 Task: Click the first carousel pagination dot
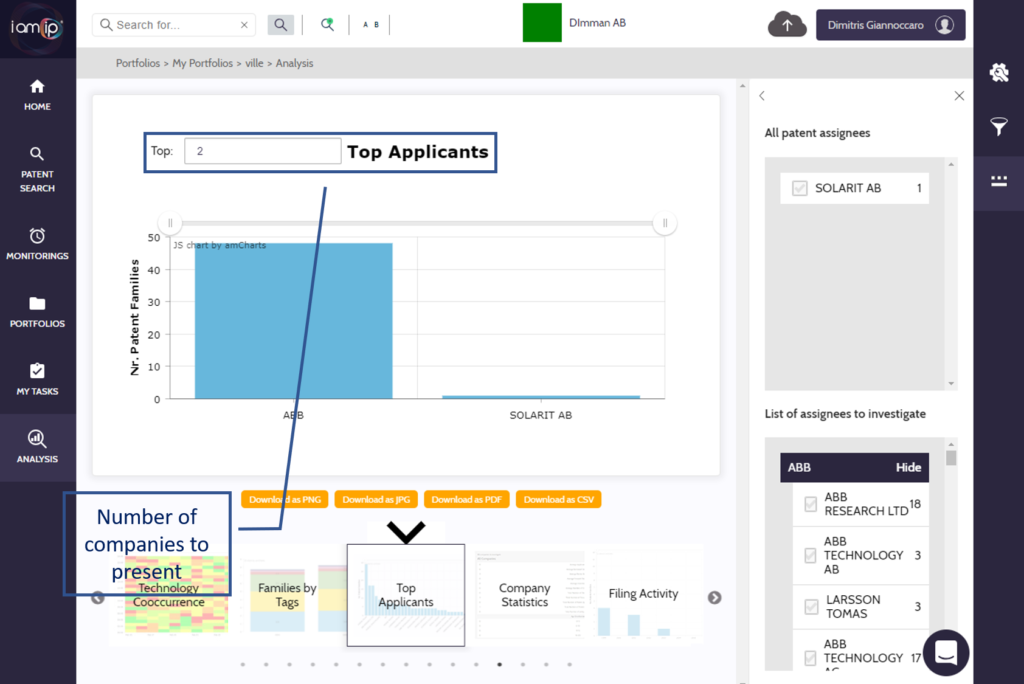243,664
